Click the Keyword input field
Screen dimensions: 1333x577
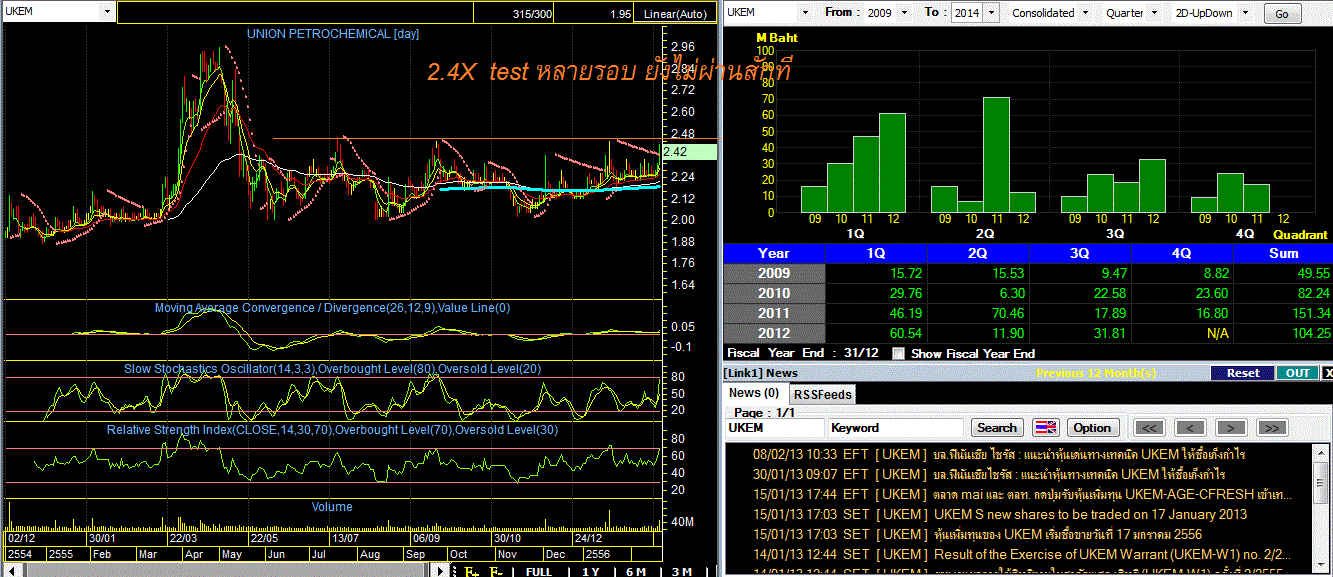click(897, 428)
